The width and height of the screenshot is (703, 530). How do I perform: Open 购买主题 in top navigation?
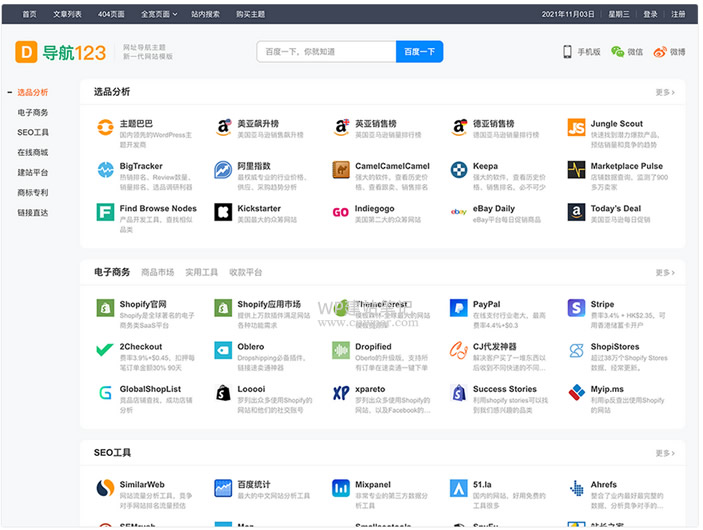coord(251,14)
